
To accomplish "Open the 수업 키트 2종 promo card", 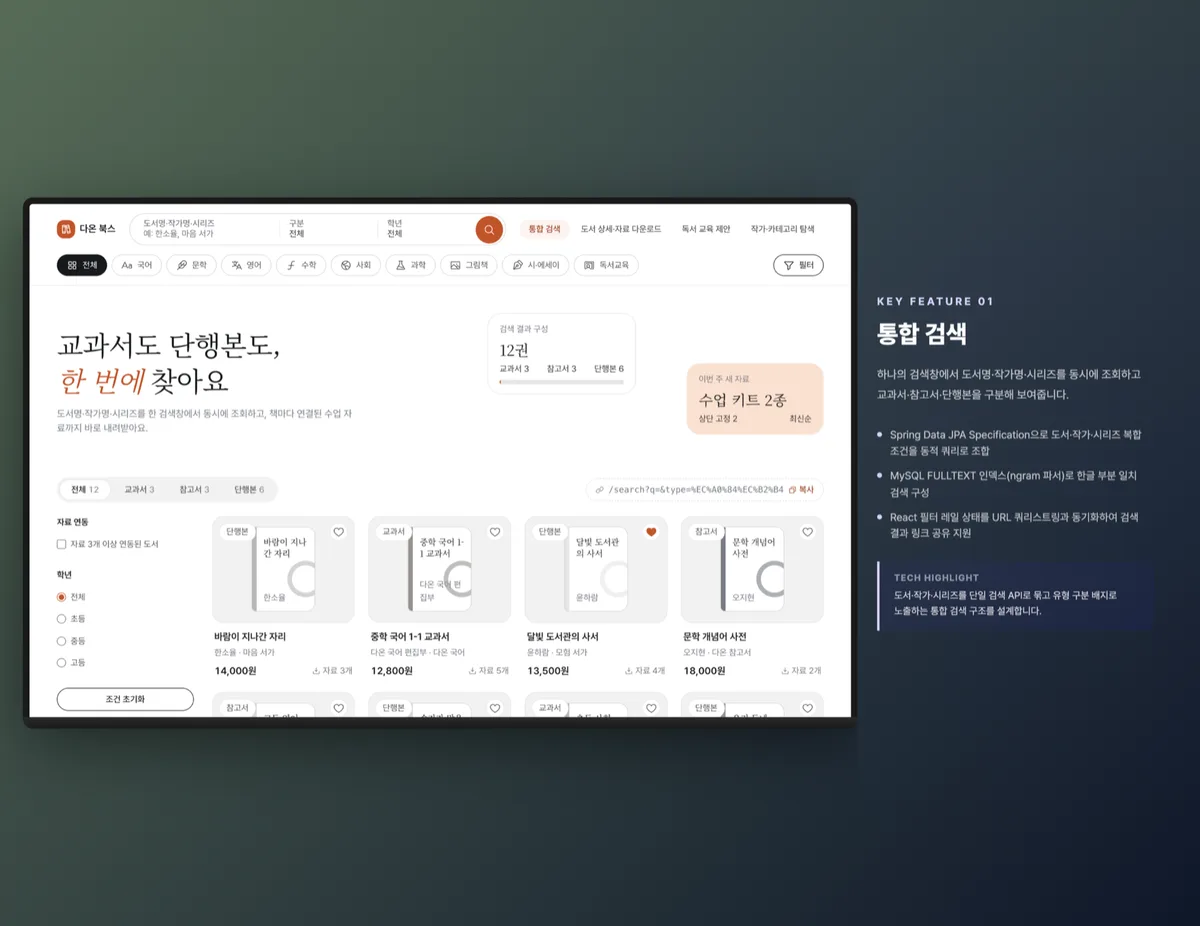I will pyautogui.click(x=755, y=399).
